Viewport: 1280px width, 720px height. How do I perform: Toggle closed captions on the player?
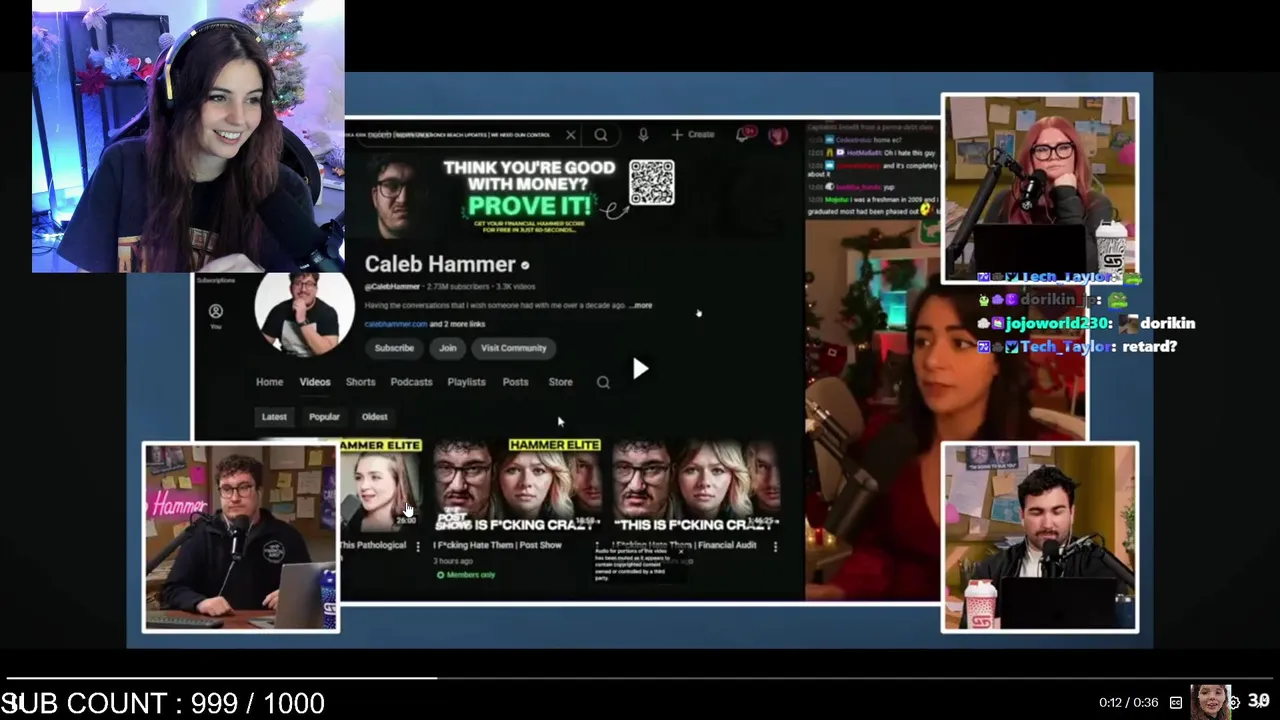[x=1176, y=703]
